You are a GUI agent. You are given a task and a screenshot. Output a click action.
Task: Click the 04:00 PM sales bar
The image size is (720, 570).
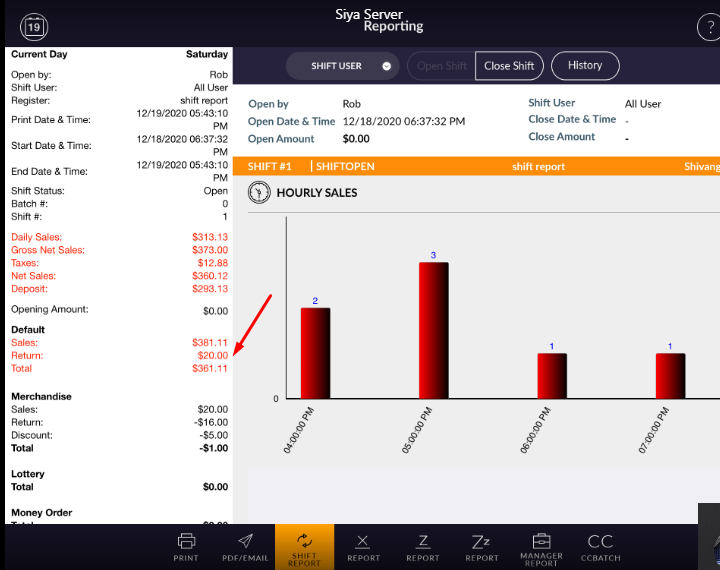(x=315, y=353)
